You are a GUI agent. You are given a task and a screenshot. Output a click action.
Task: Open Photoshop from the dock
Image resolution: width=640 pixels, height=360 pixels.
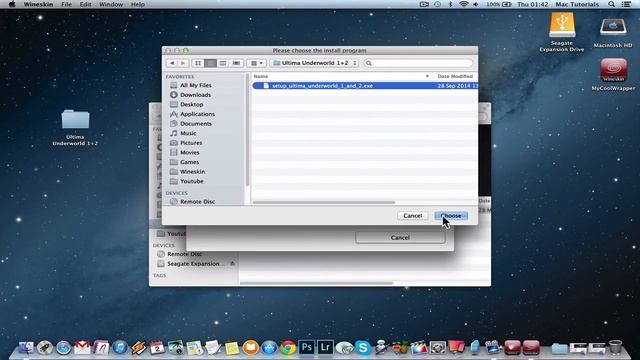307,348
